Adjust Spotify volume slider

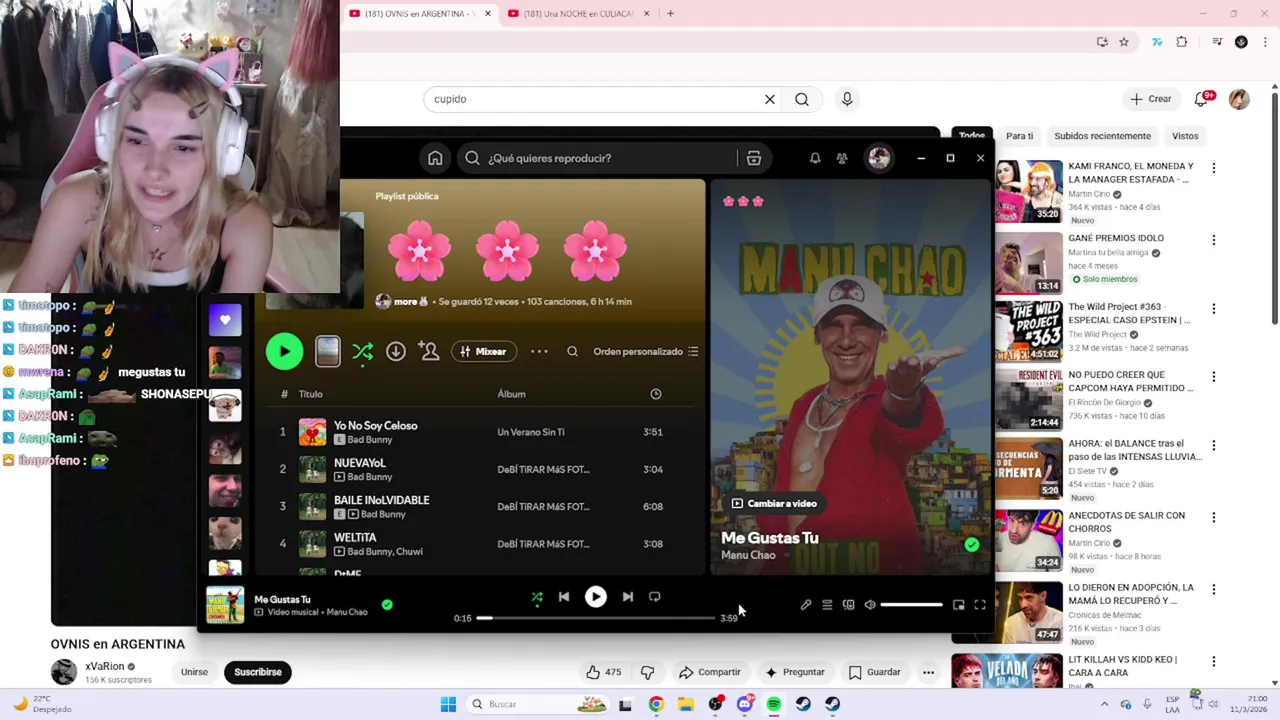(x=911, y=605)
